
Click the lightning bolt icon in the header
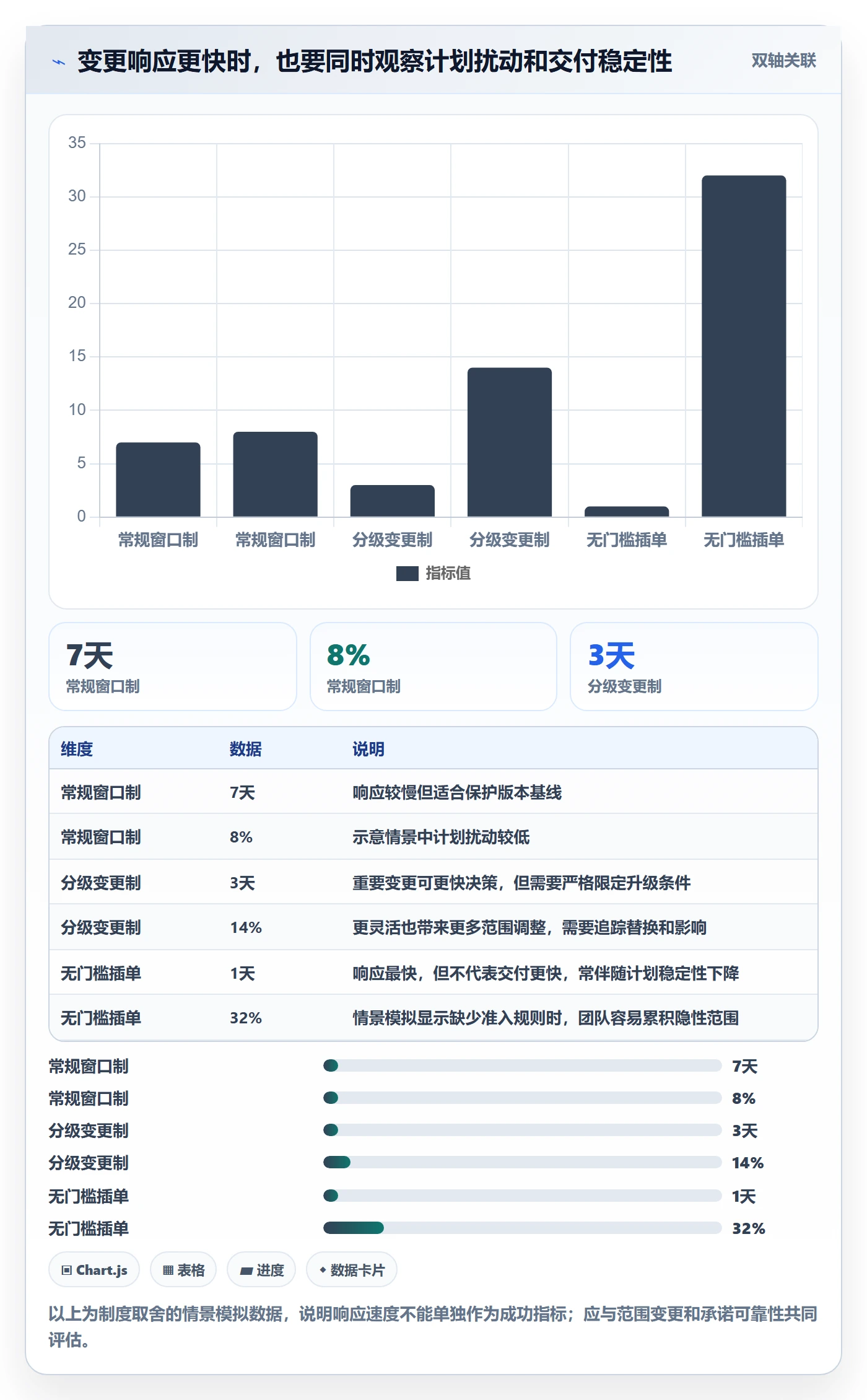click(x=59, y=62)
